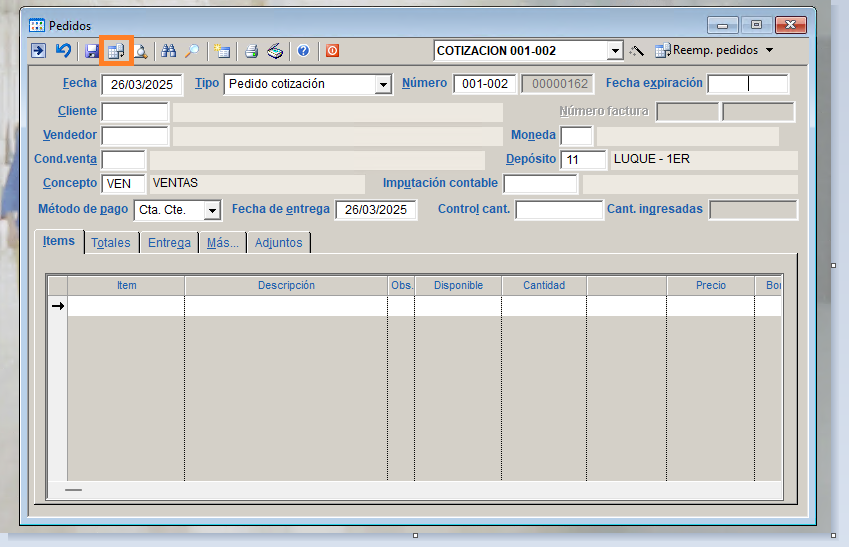Expand the Método de pago dropdown

pos(212,210)
